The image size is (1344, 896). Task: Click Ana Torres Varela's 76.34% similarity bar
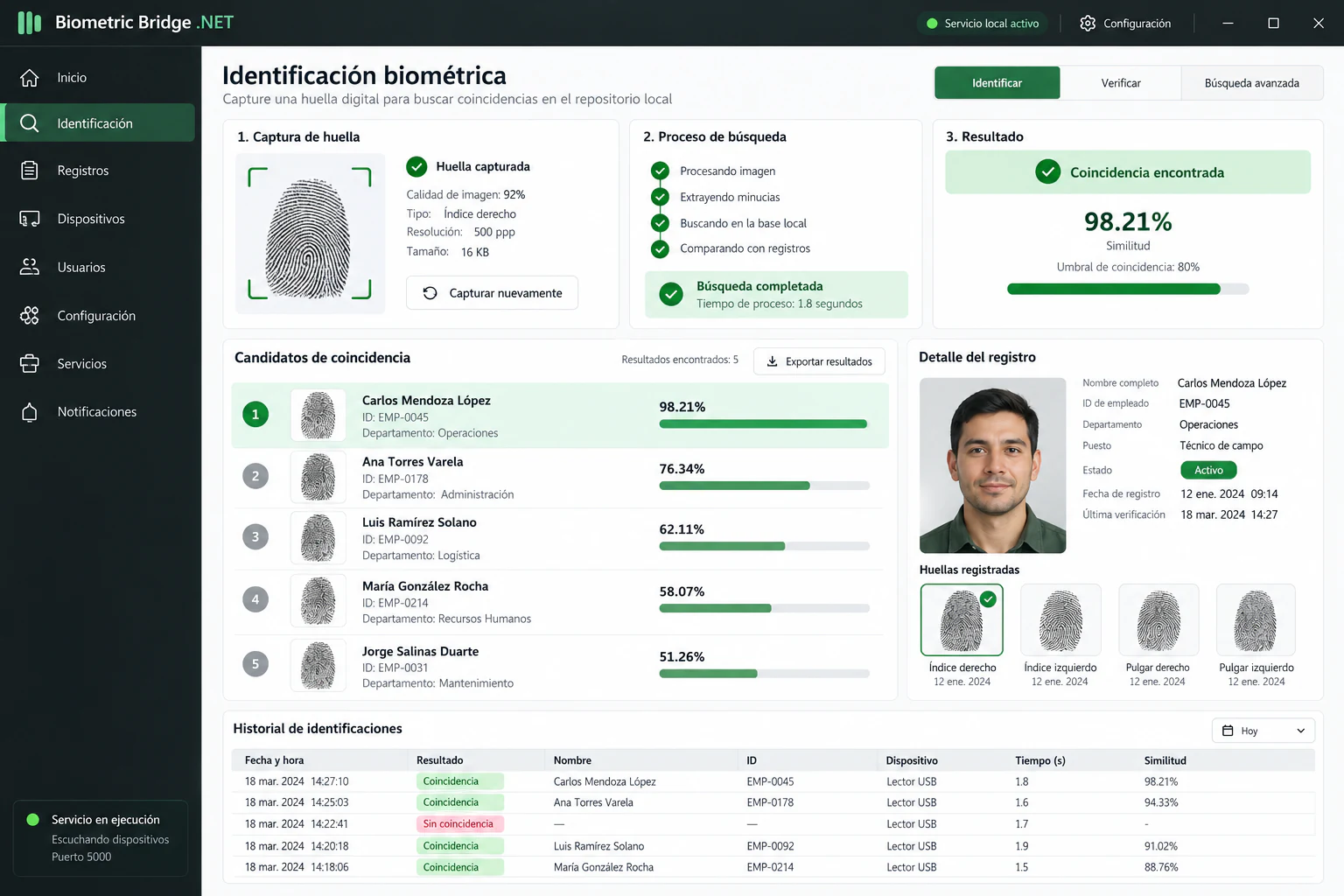tap(764, 486)
